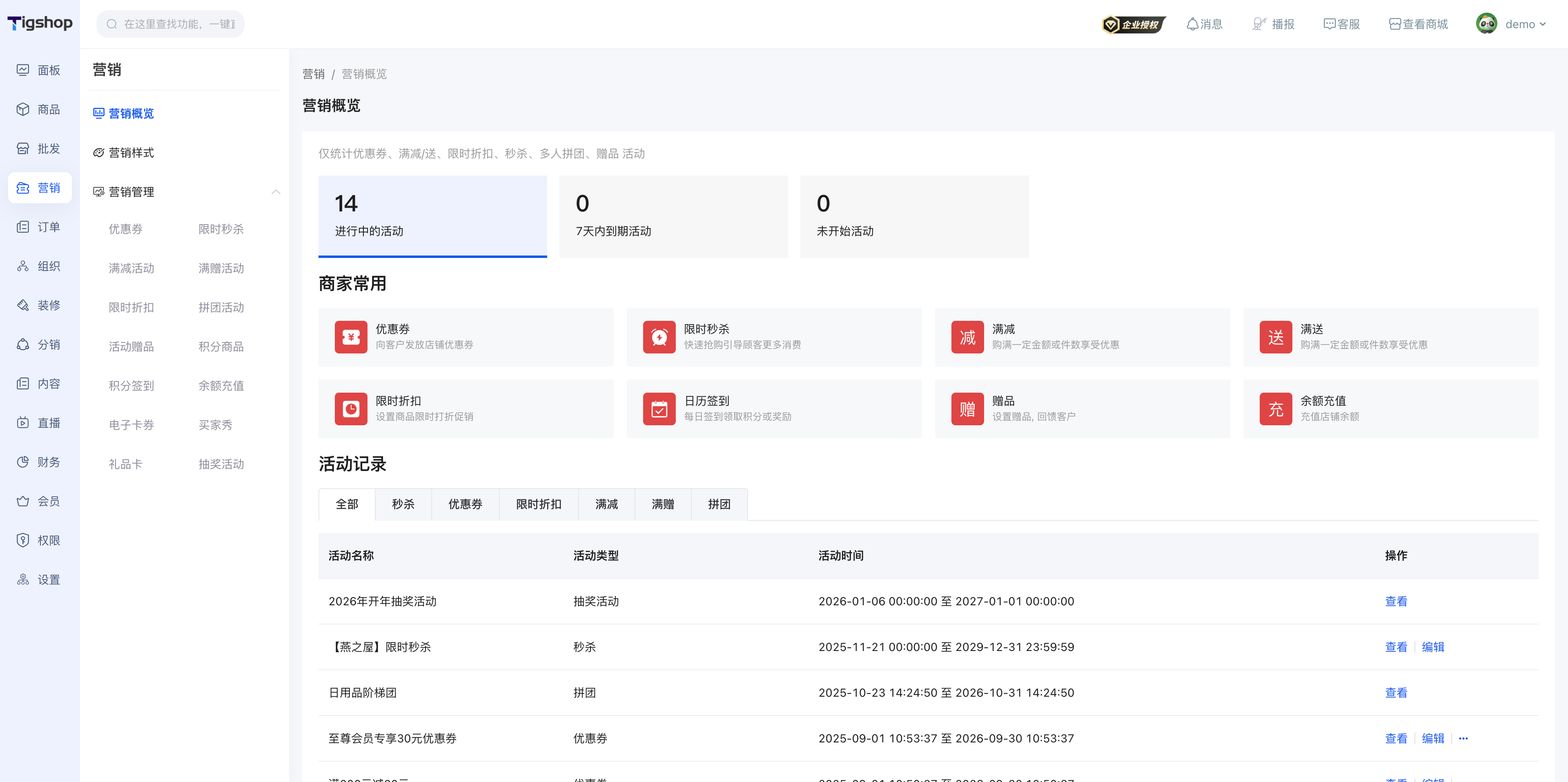Switch to the 秒杀 activity tab

[403, 504]
